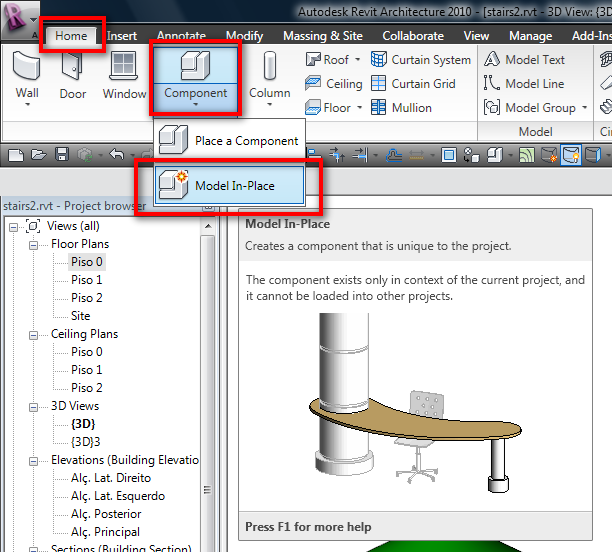The image size is (612, 552).
Task: Switch to the Massing & Site tab
Action: coord(323,36)
